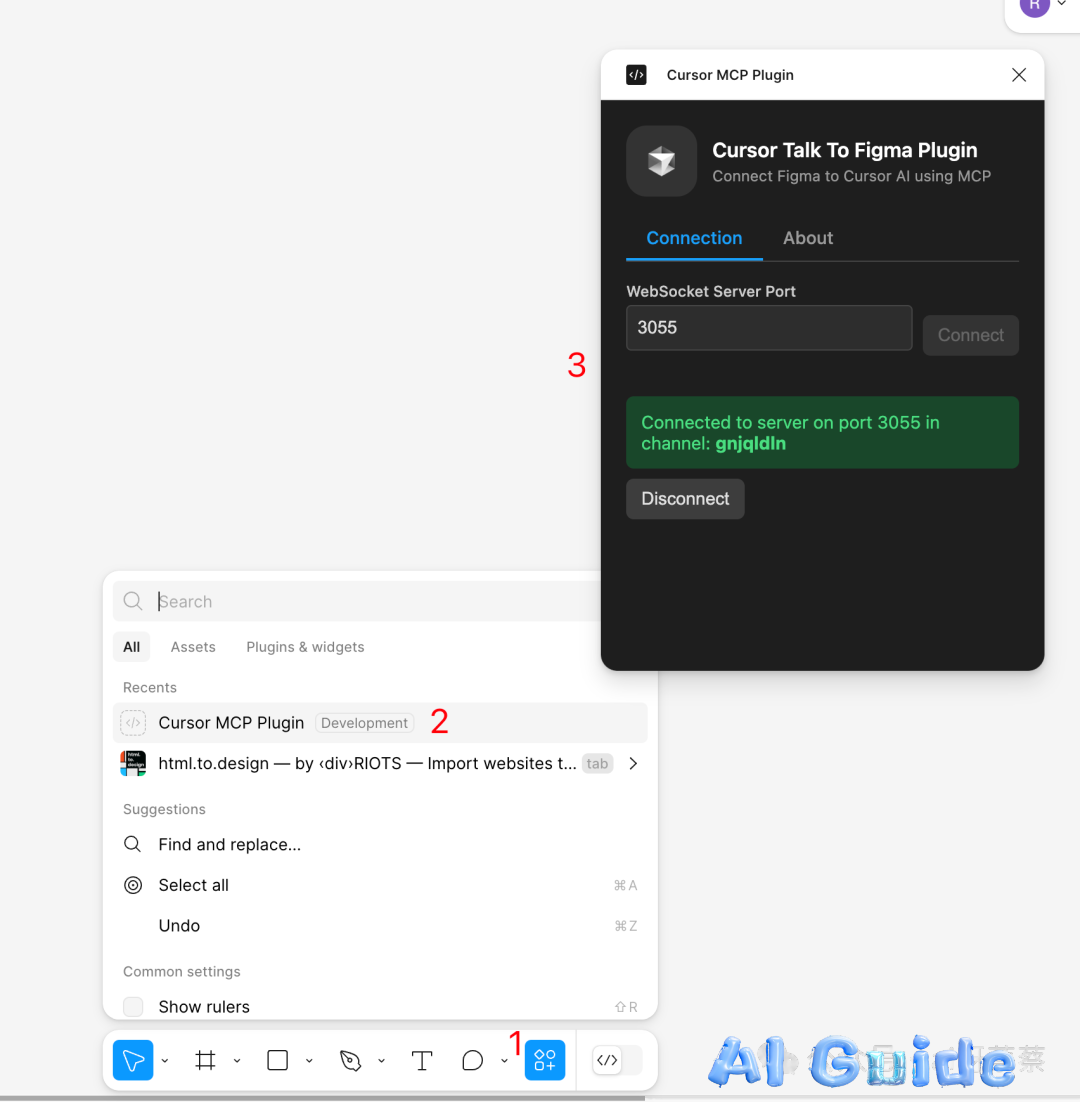This screenshot has height=1102, width=1080.
Task: Click the Cursor MCP Plugin title text
Action: [730, 75]
